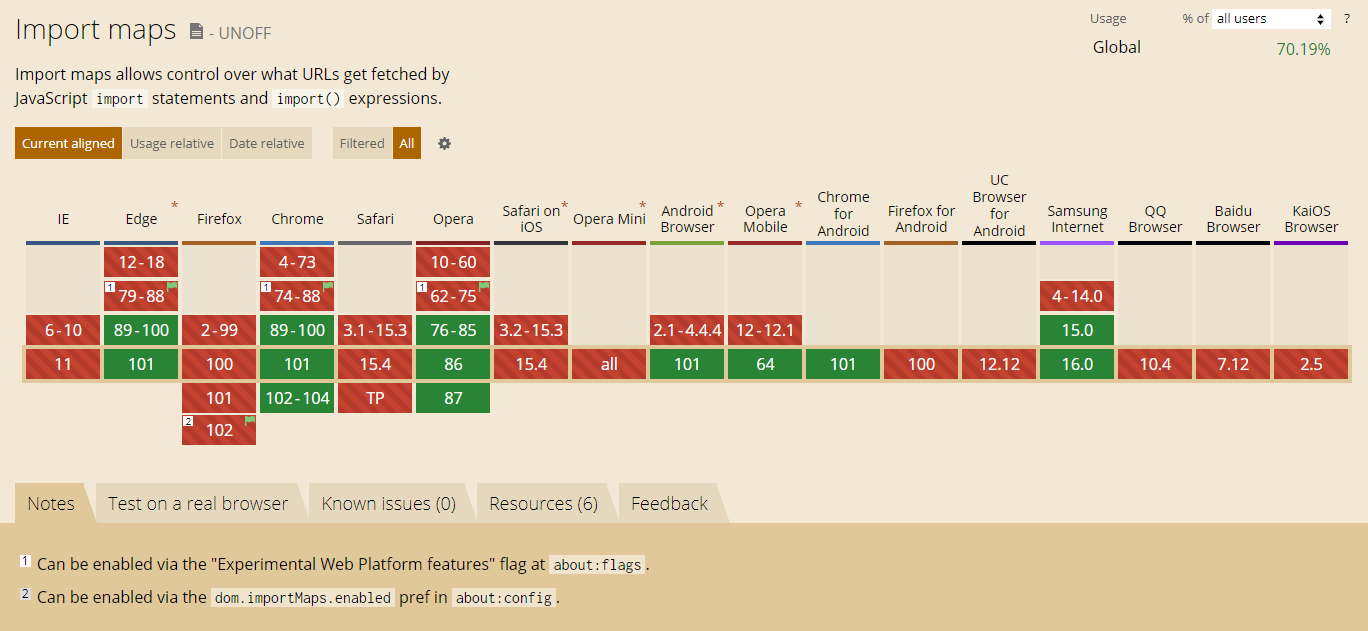The image size is (1368, 631).
Task: Select the Samsung Internet 15.0 cell
Action: click(x=1077, y=330)
